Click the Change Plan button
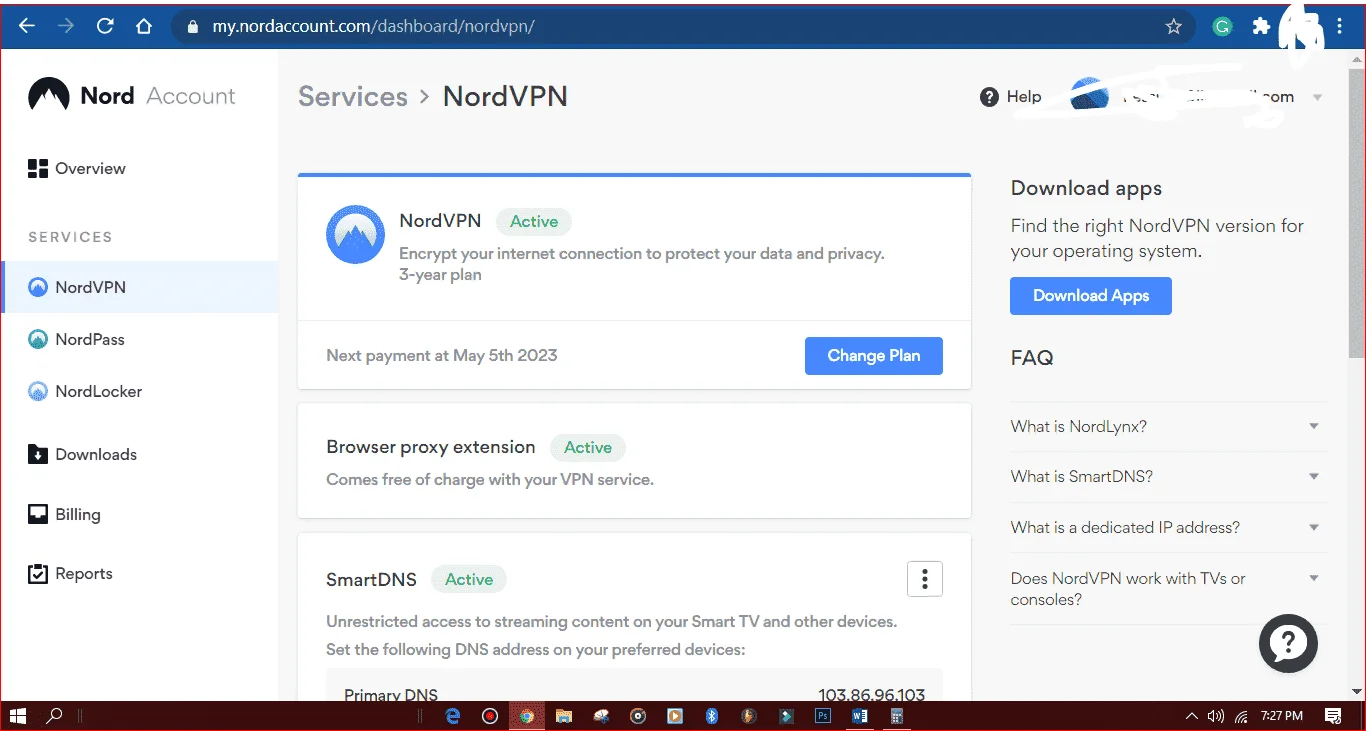Image resolution: width=1366 pixels, height=731 pixels. coord(874,355)
